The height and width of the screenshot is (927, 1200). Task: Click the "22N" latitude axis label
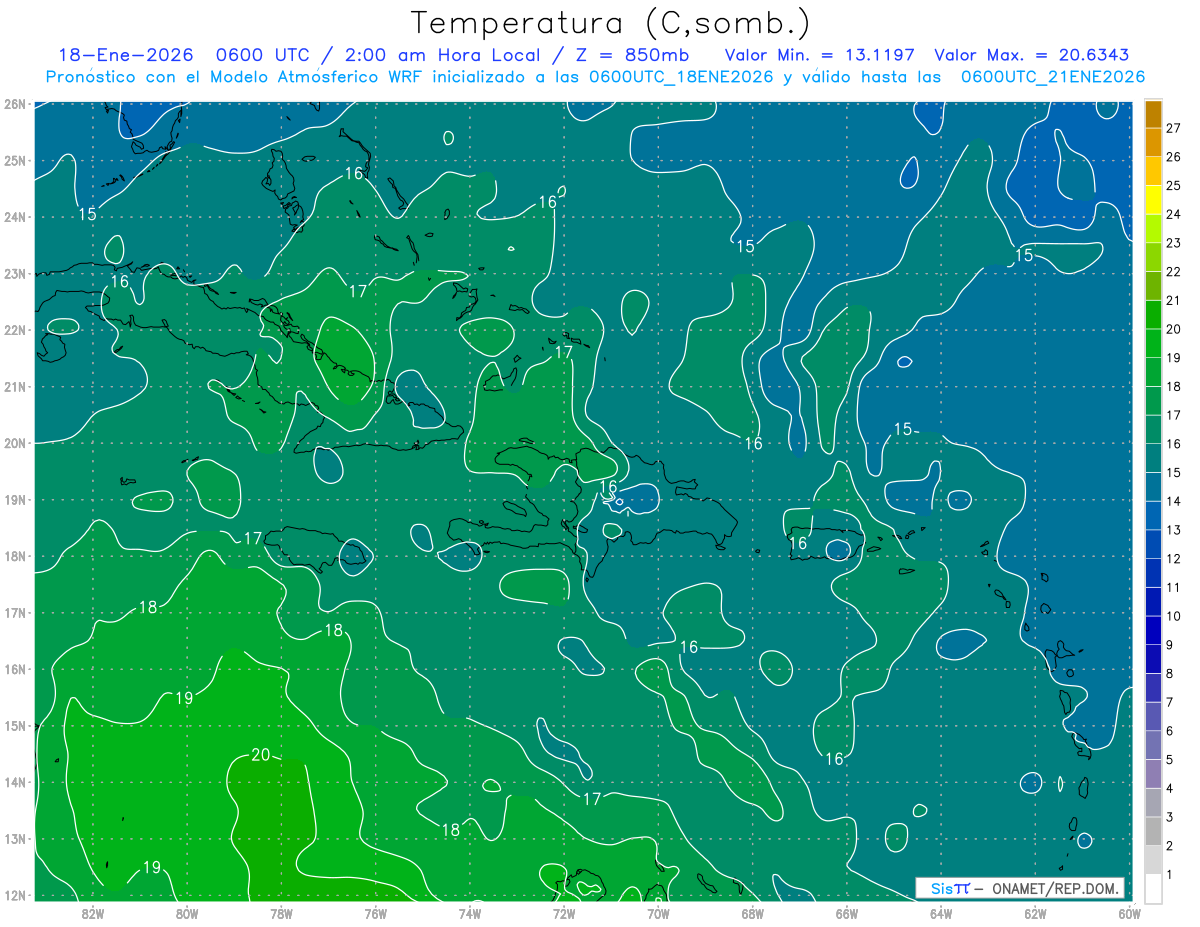click(x=15, y=330)
